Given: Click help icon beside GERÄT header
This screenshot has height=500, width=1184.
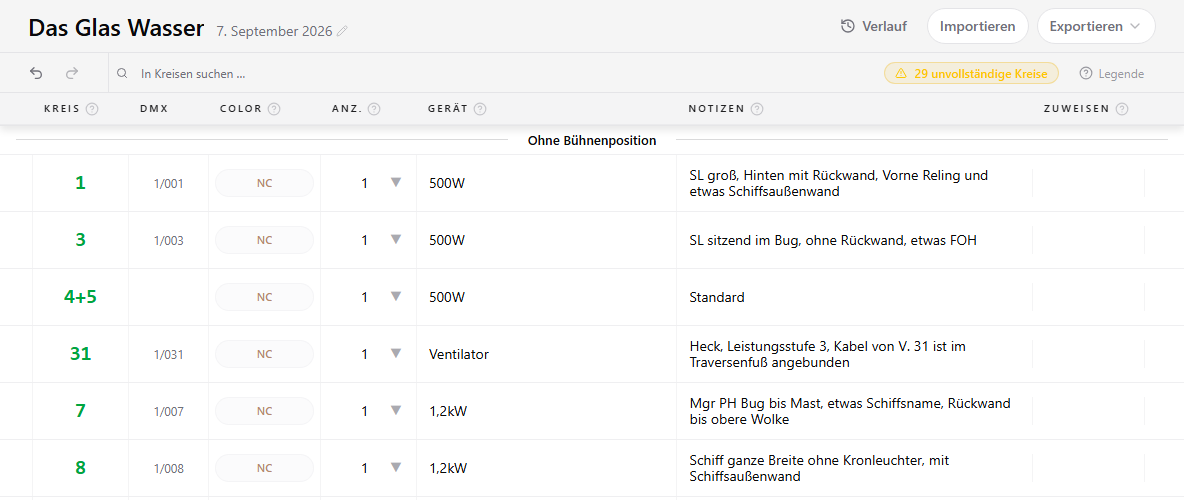Looking at the screenshot, I should [479, 109].
